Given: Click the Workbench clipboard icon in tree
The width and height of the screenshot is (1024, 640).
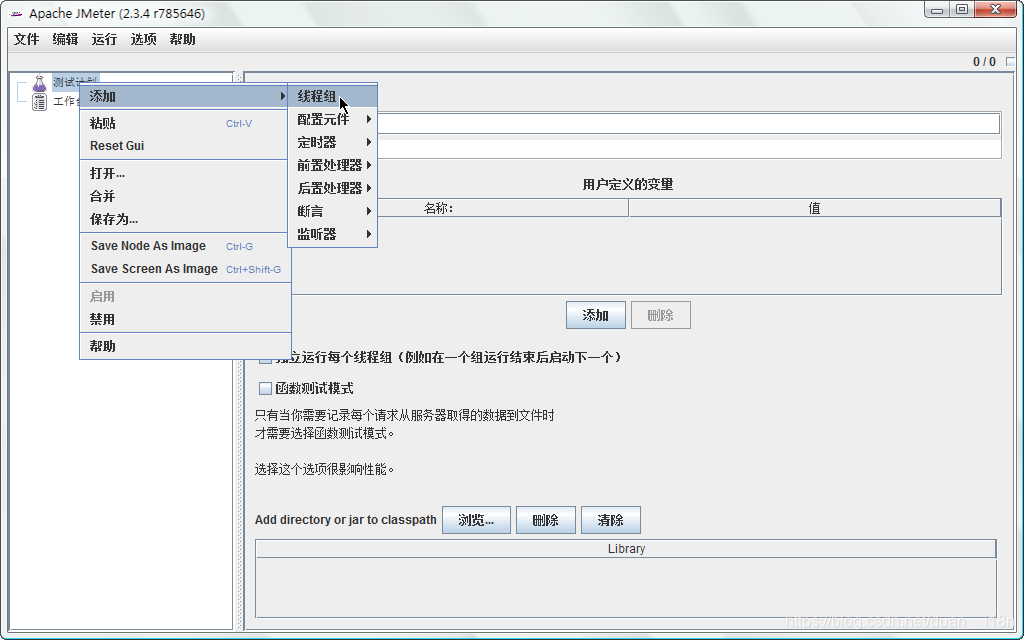Looking at the screenshot, I should tap(40, 102).
